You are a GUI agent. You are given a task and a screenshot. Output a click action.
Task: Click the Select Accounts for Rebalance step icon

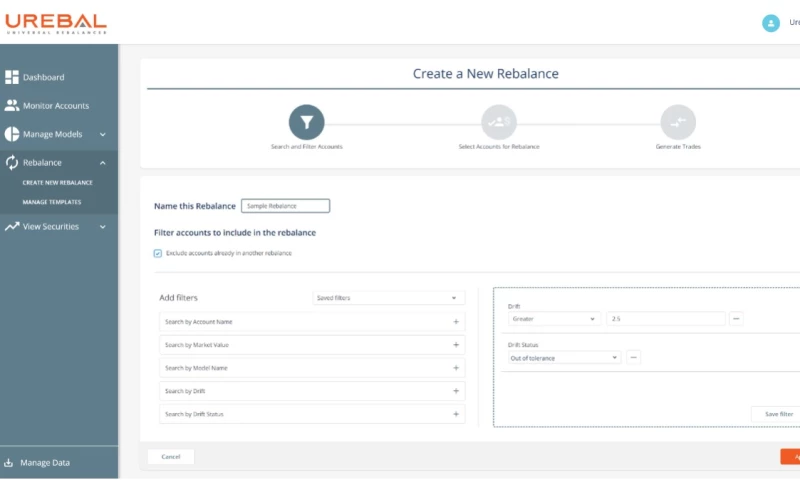pyautogui.click(x=498, y=122)
